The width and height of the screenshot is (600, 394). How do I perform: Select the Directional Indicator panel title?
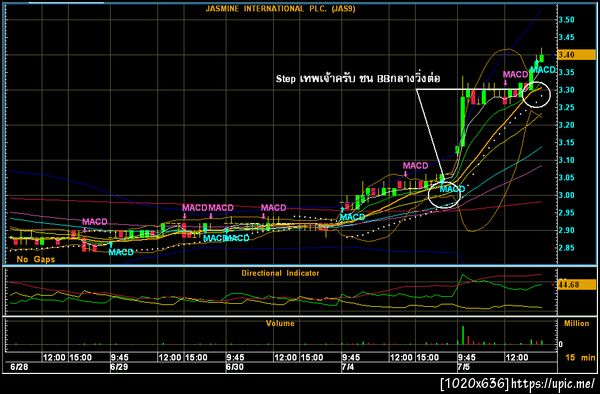280,273
